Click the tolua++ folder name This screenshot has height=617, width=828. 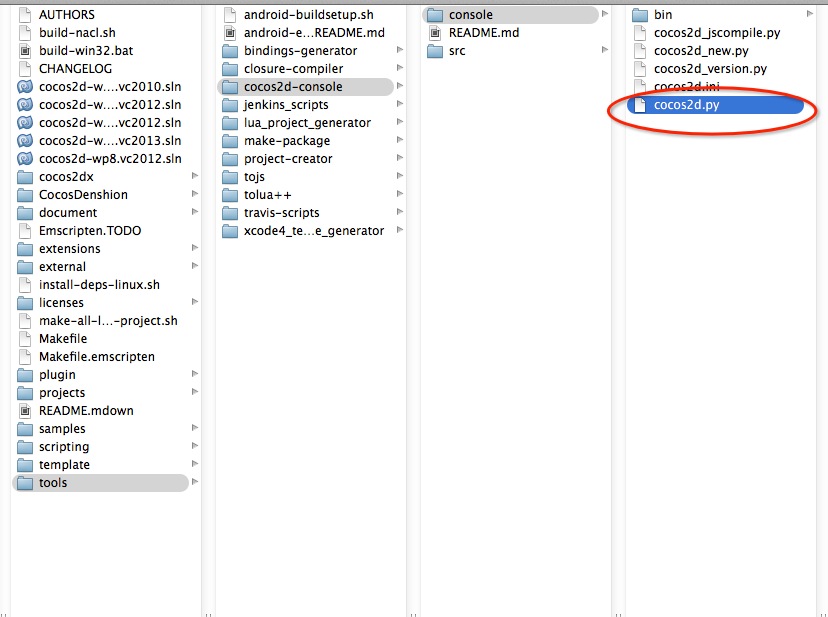[267, 195]
